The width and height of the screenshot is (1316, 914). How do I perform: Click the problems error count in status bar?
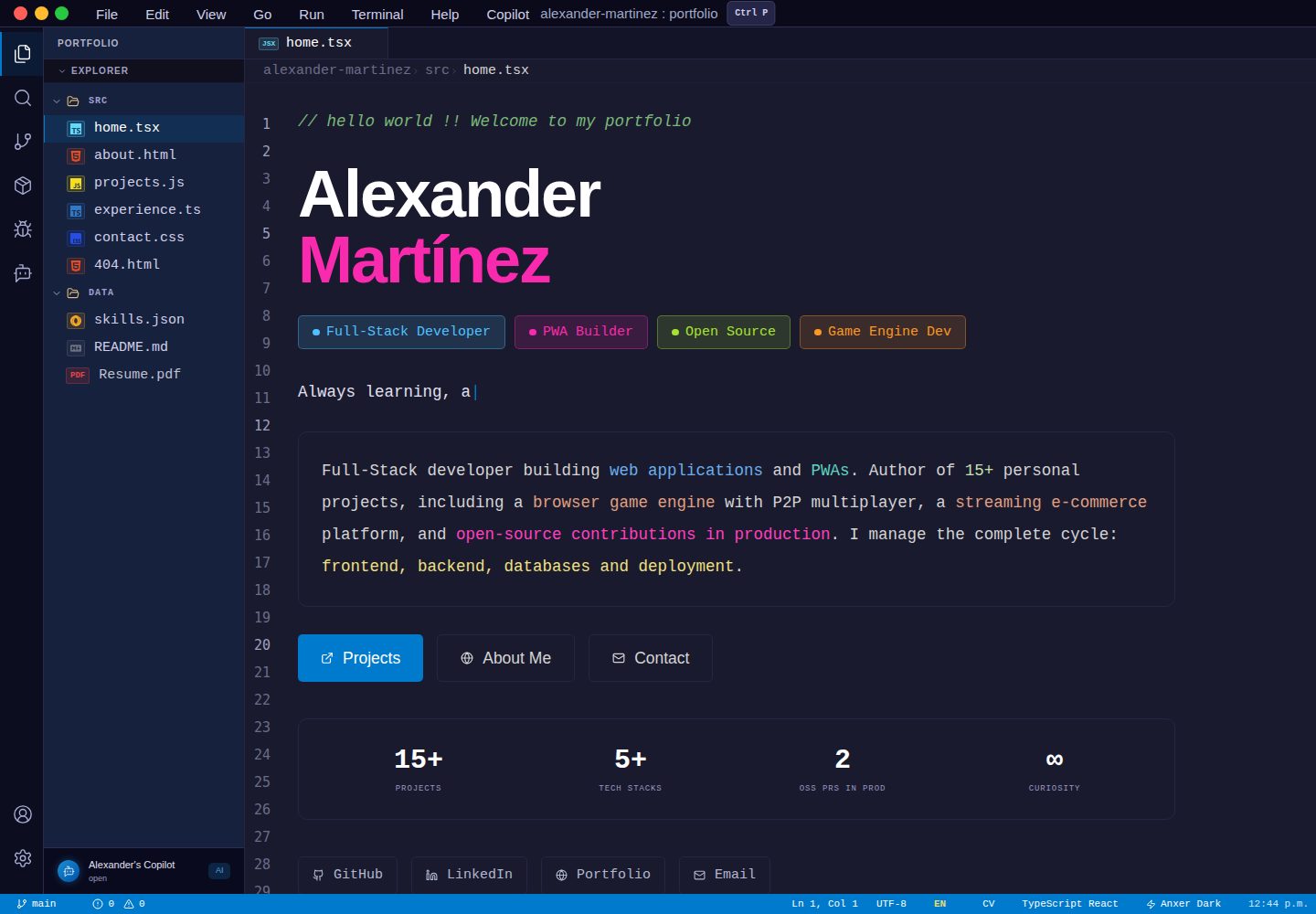click(x=103, y=904)
